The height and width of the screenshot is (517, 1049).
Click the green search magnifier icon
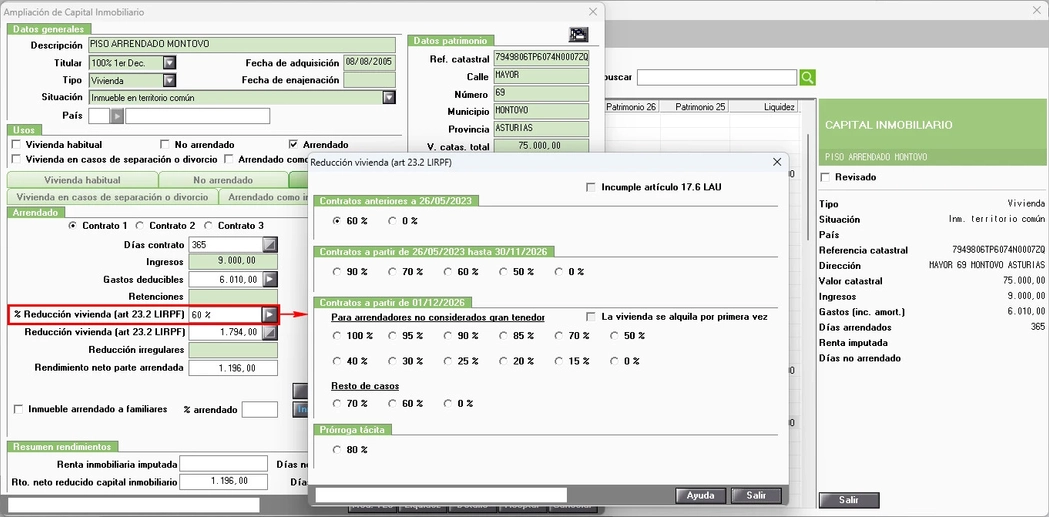[807, 78]
